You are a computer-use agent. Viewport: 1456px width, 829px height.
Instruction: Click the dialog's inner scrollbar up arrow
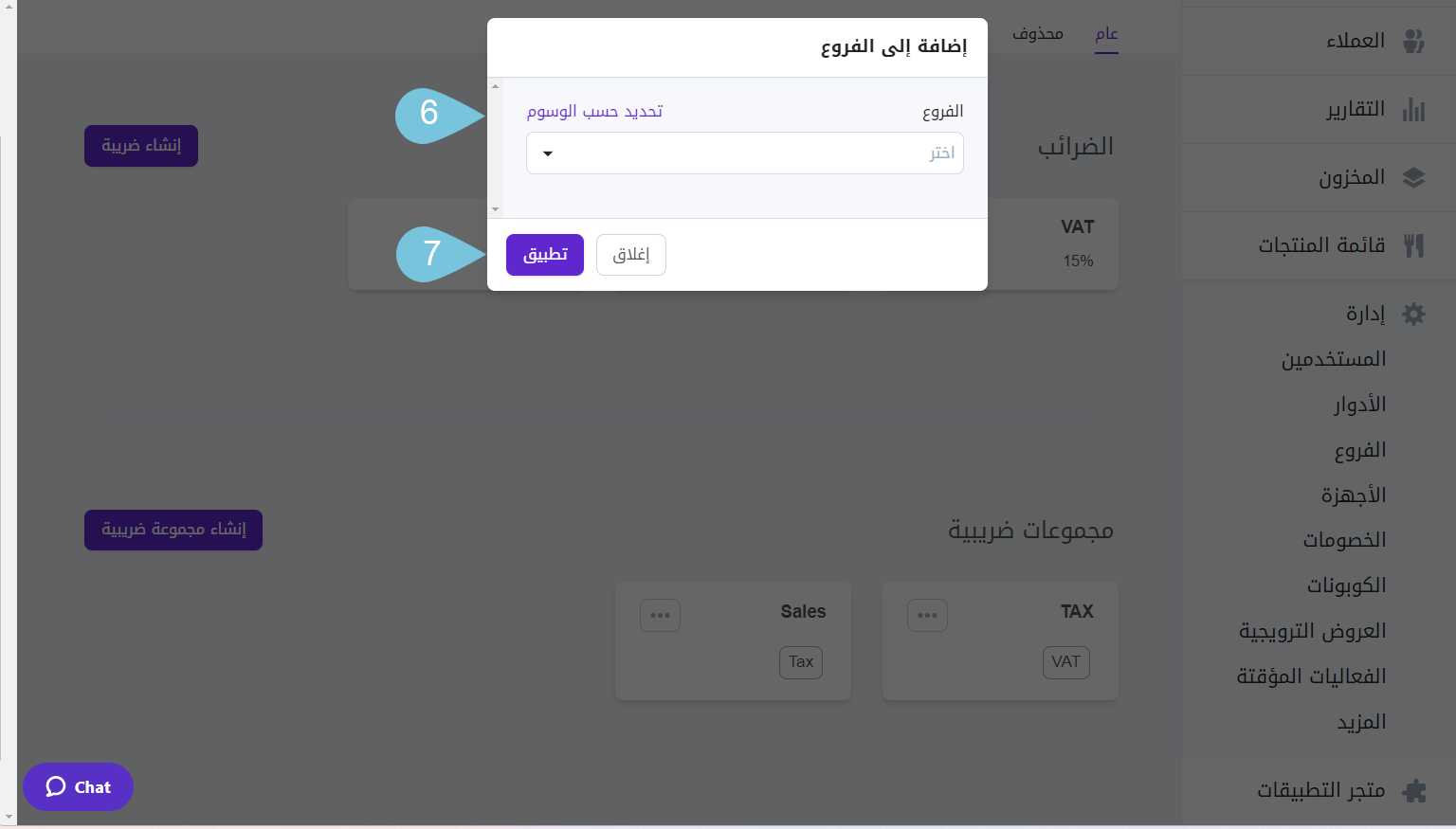pos(495,86)
